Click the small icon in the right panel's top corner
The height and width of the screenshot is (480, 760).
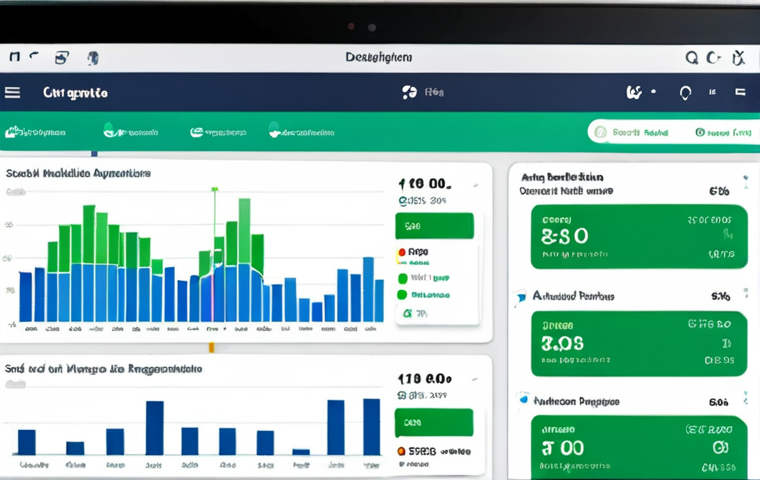(745, 183)
